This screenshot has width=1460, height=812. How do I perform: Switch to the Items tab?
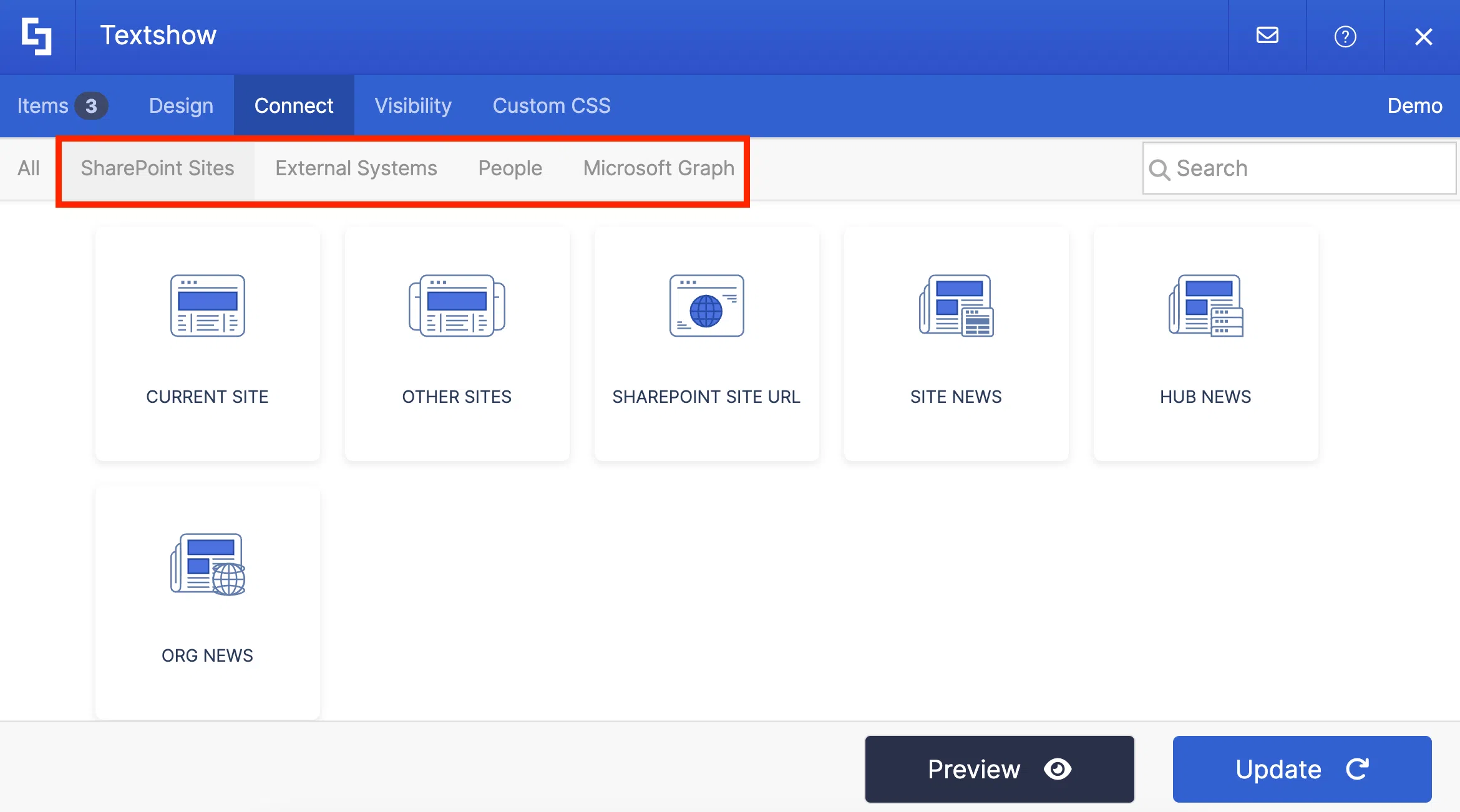coord(62,106)
